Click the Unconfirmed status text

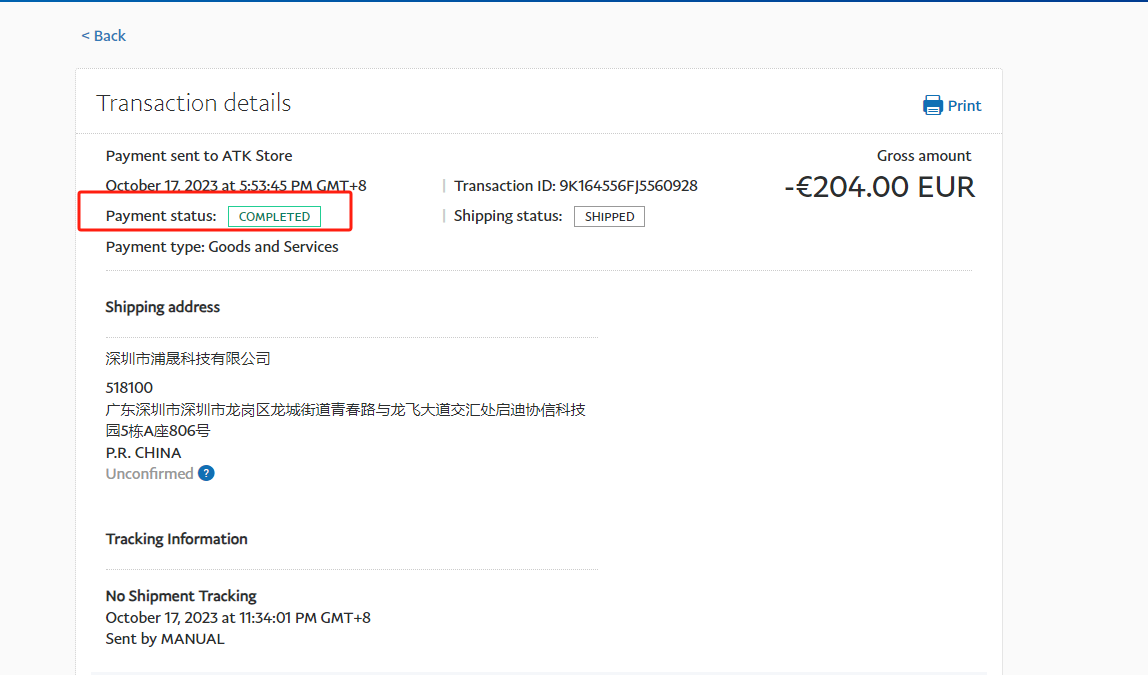pos(149,474)
